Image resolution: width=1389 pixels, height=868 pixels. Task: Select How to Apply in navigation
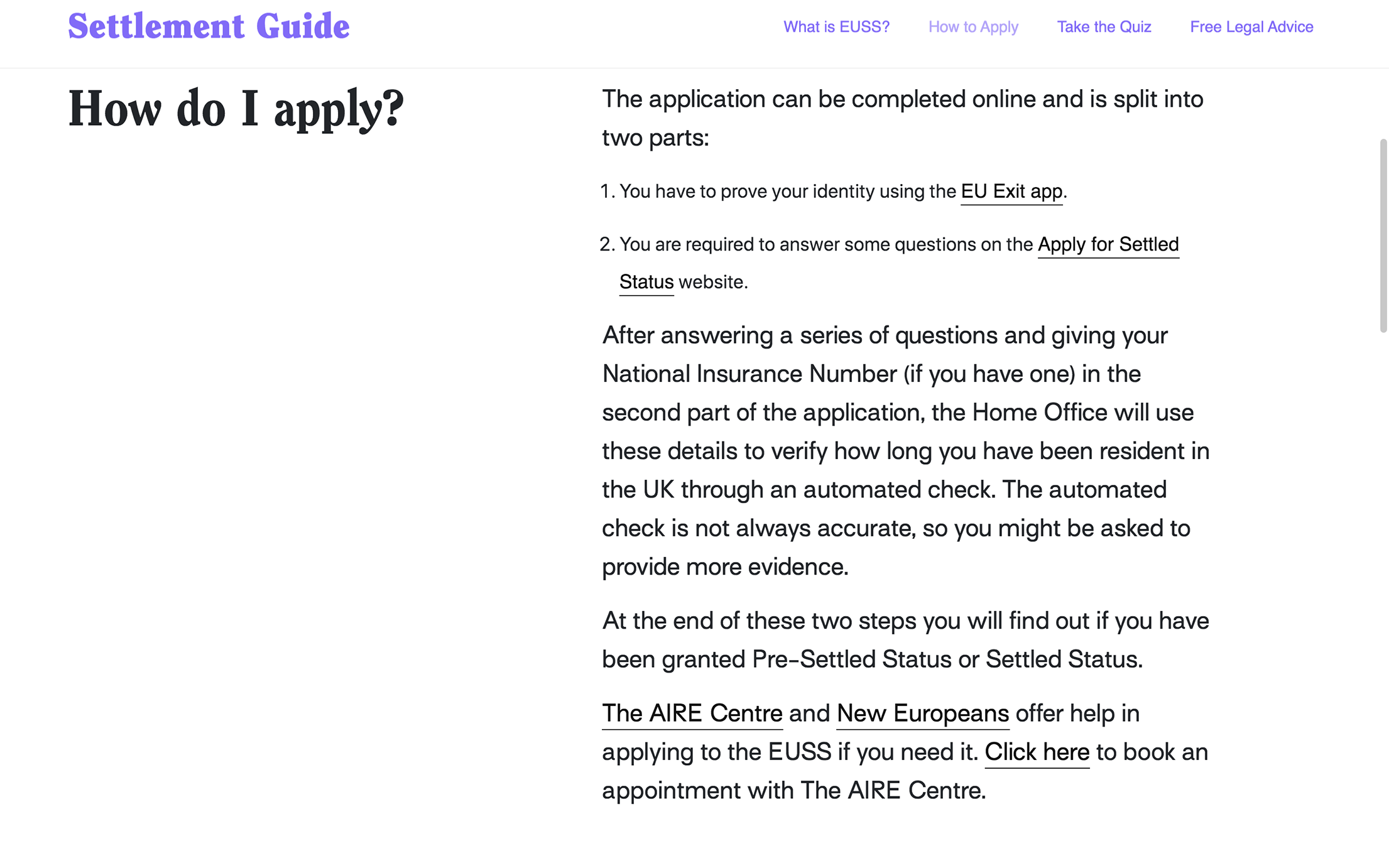pos(973,27)
